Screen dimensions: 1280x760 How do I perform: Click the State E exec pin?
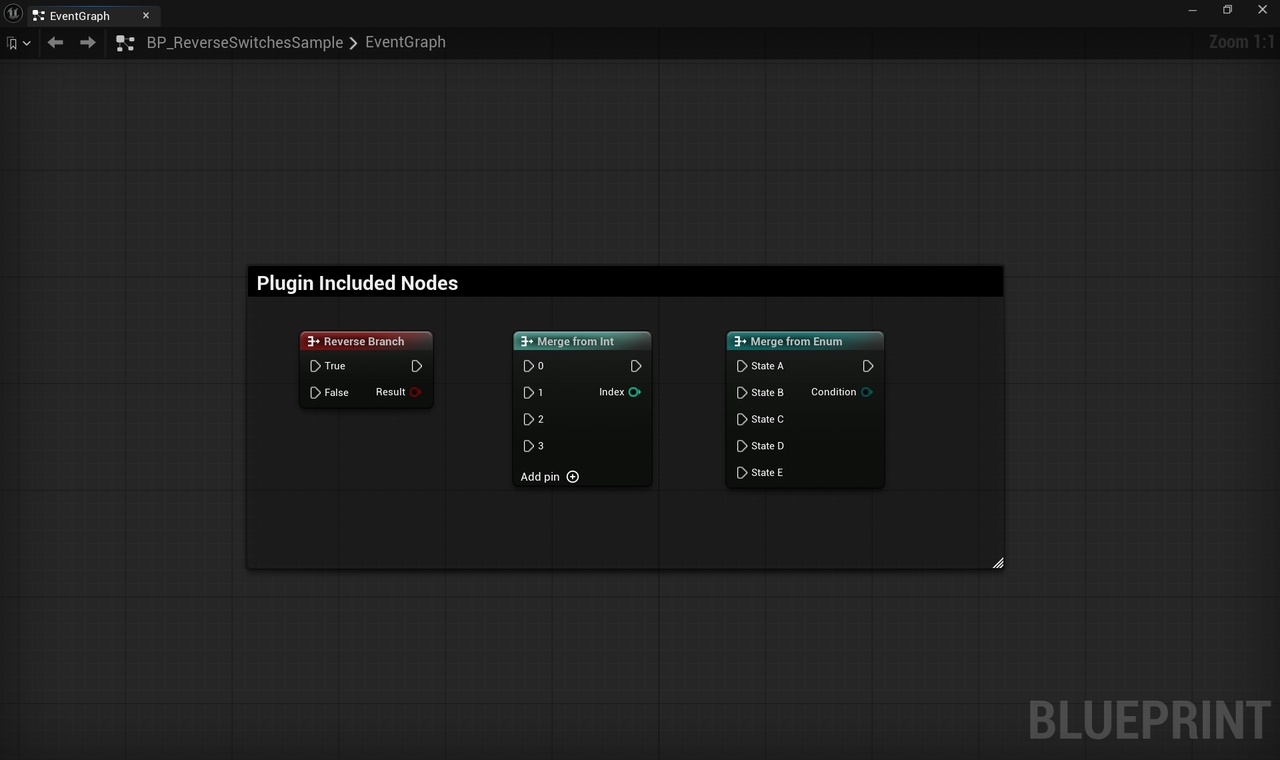742,472
